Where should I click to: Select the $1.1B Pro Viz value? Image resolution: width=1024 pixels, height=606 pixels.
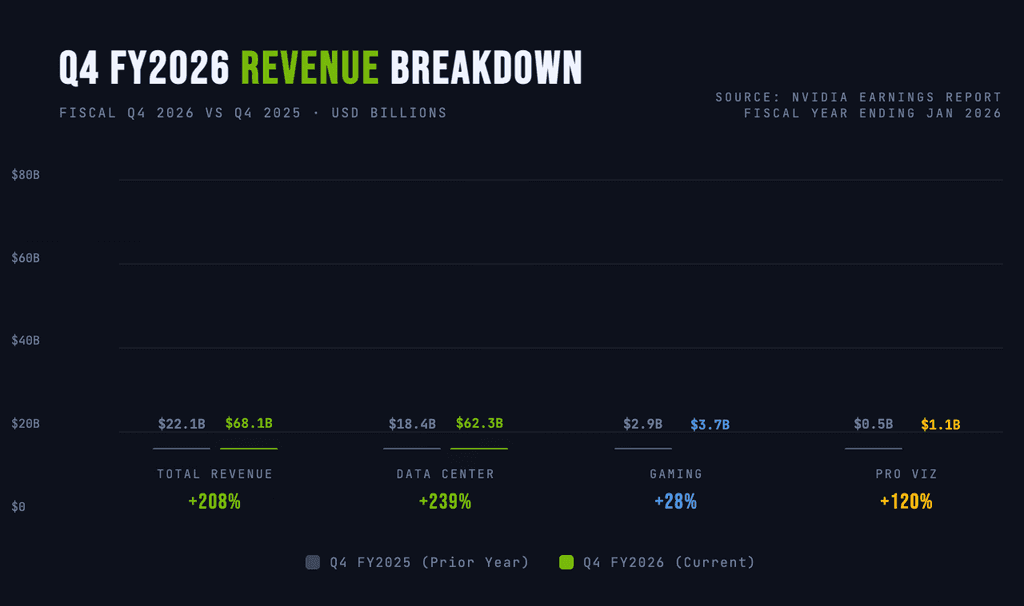pyautogui.click(x=940, y=424)
